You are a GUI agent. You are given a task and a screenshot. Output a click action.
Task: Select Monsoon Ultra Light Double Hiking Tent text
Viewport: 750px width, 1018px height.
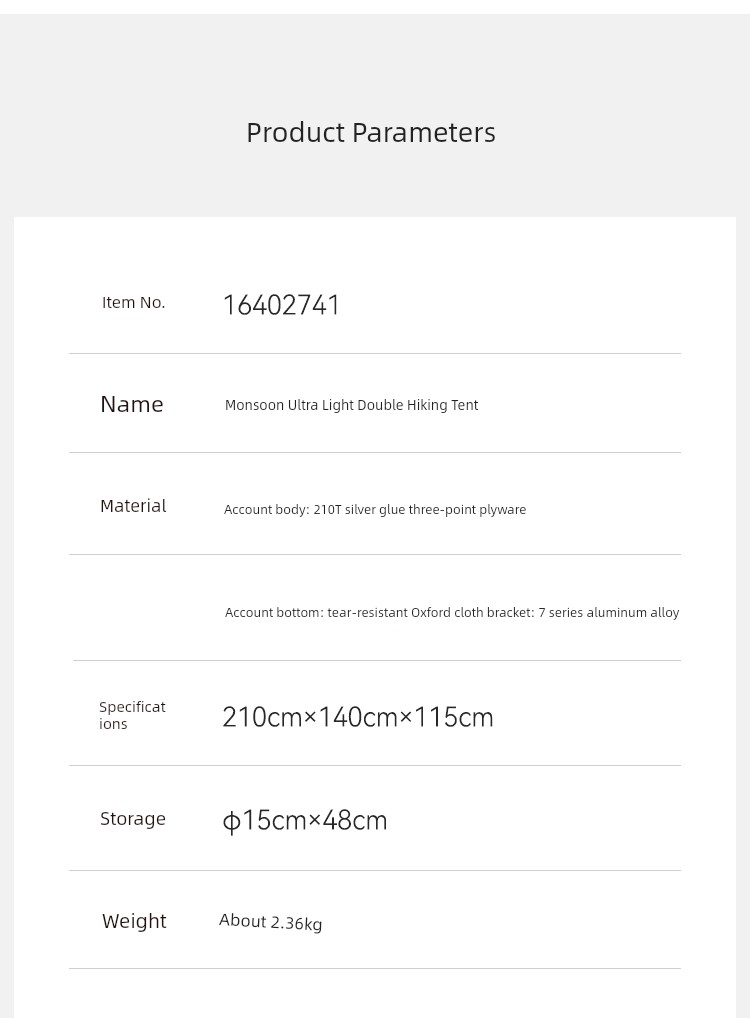351,405
